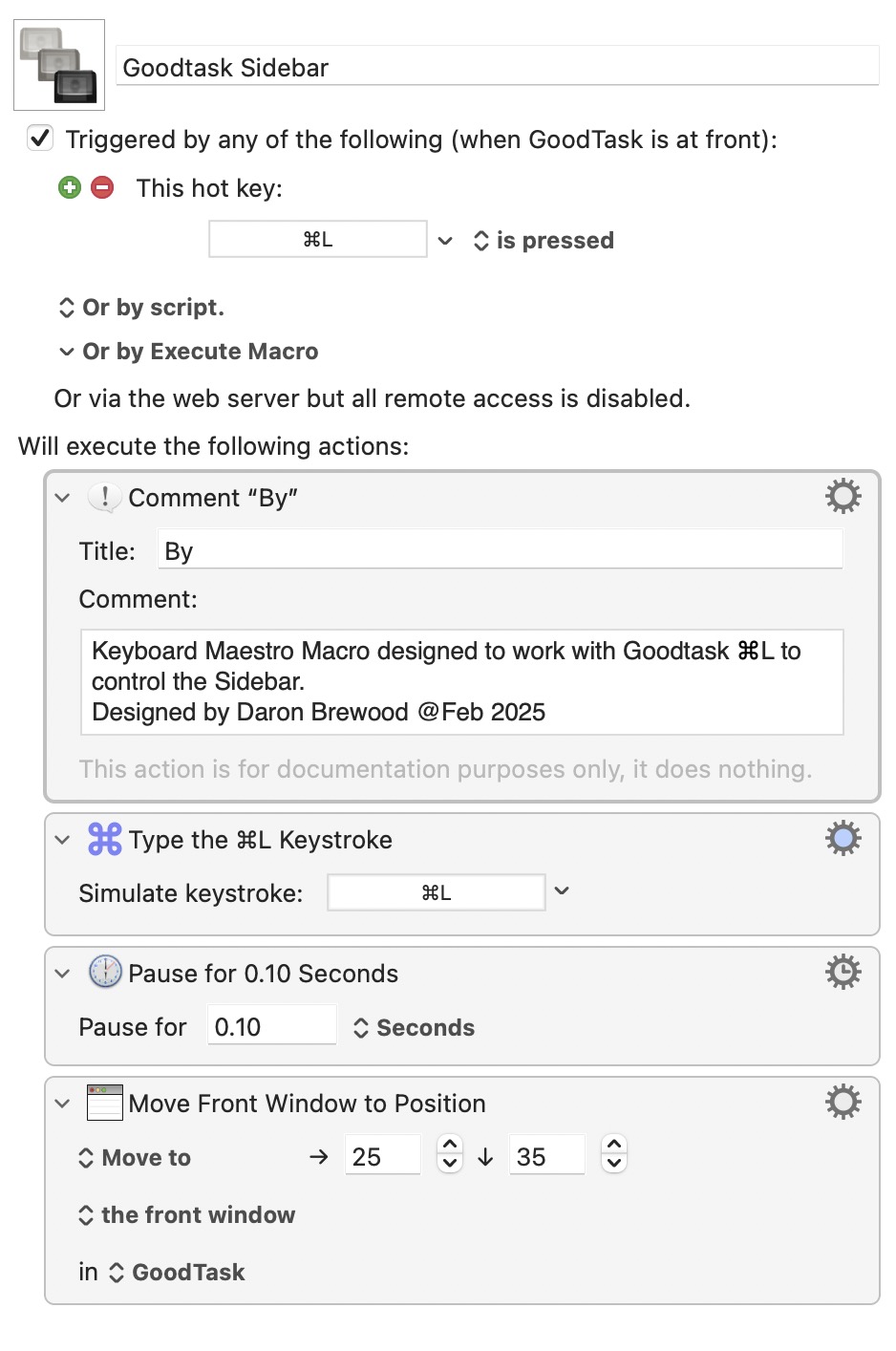
Task: Open the "Or by script." popup menu
Action: pos(141,308)
